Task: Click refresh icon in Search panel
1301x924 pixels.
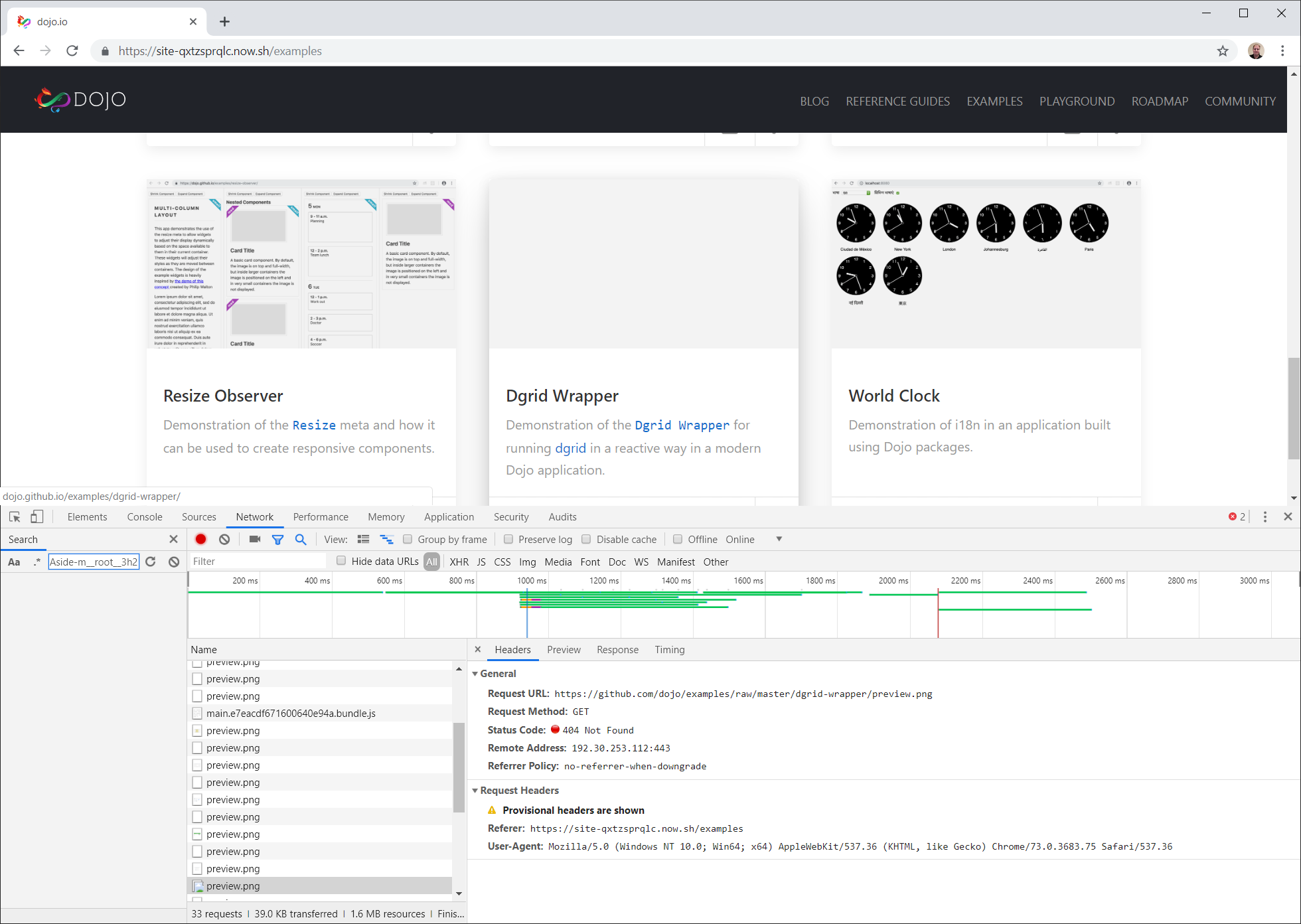Action: point(151,562)
